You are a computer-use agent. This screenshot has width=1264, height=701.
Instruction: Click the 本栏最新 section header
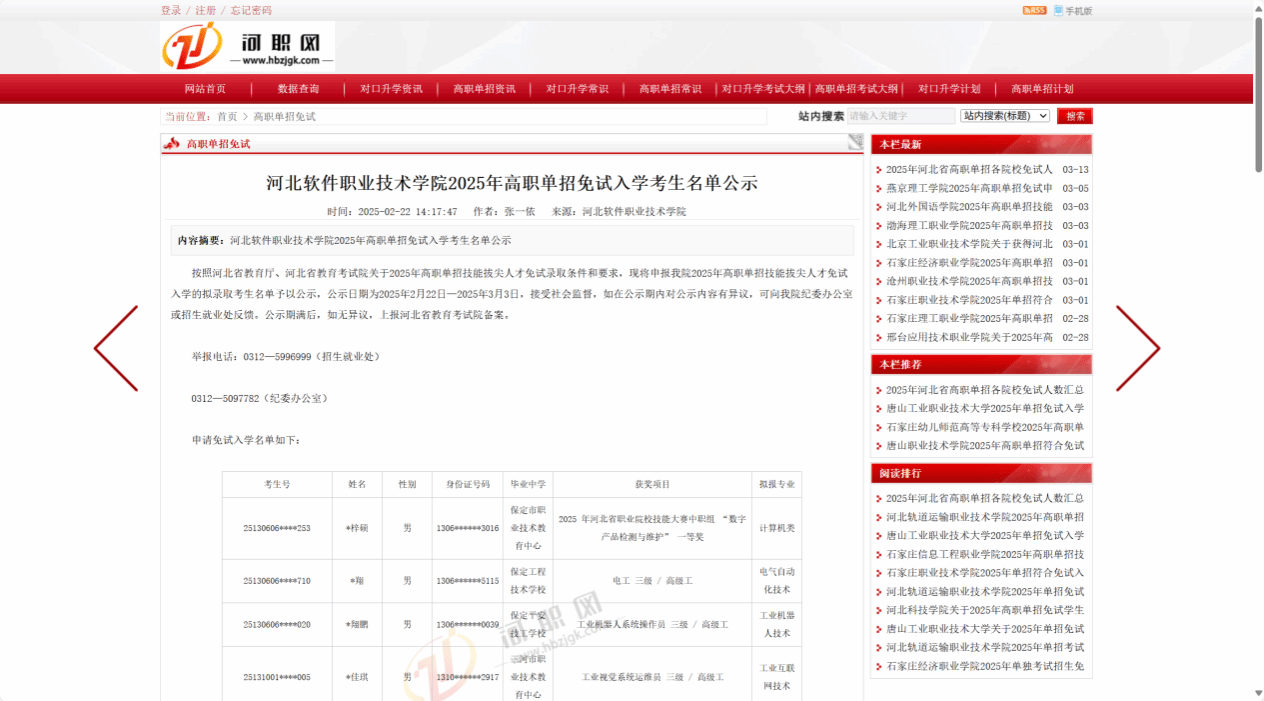tap(981, 144)
